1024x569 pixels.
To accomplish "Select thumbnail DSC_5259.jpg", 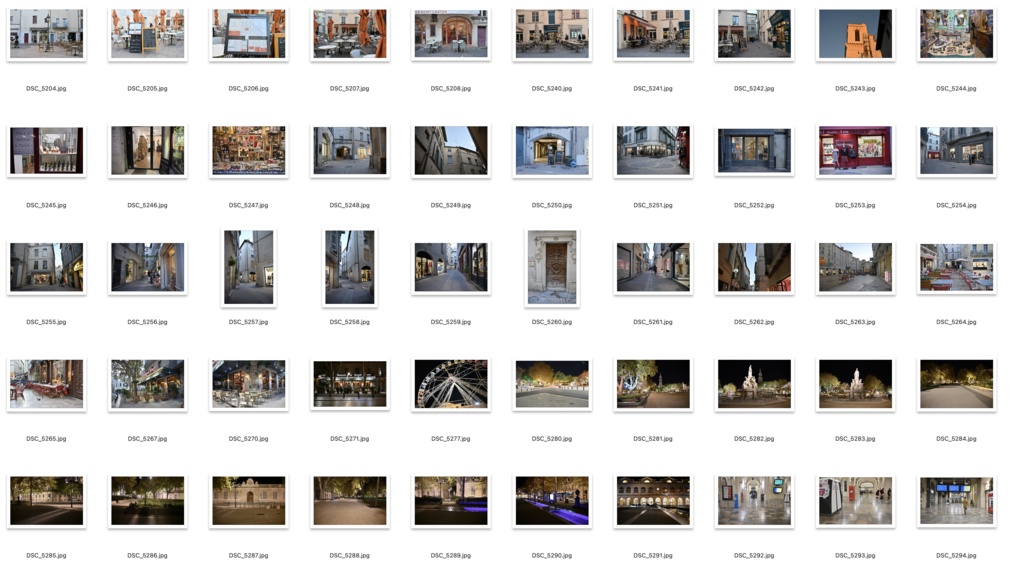I will pyautogui.click(x=451, y=267).
